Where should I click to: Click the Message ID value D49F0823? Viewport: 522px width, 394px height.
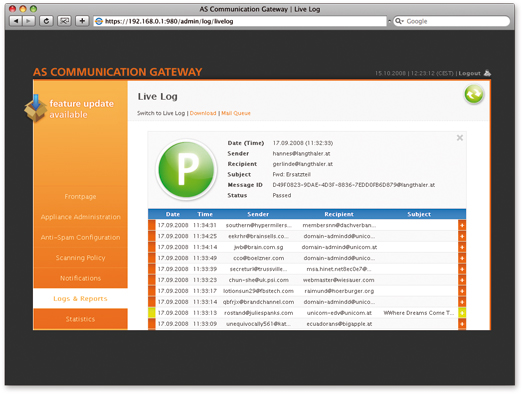[354, 185]
